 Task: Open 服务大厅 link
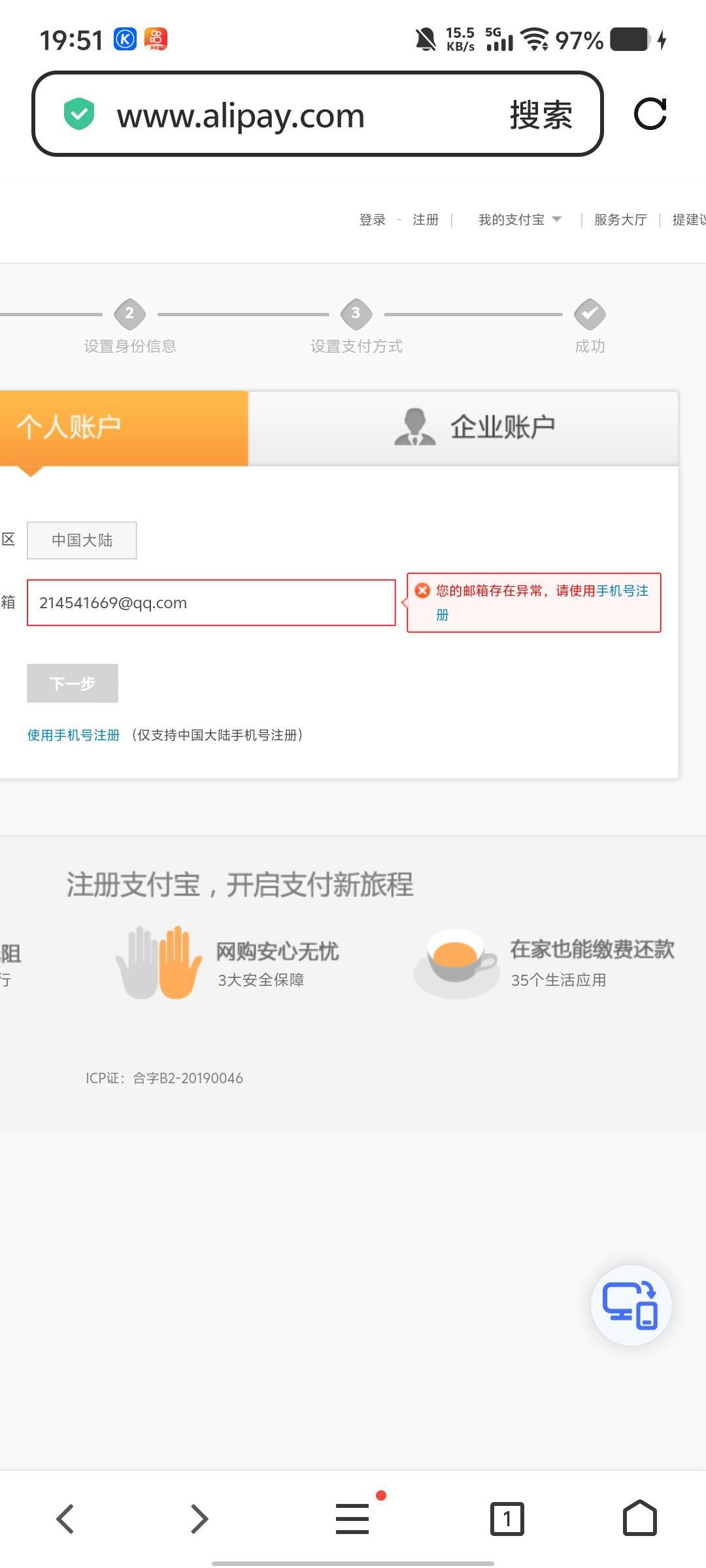pyautogui.click(x=620, y=220)
